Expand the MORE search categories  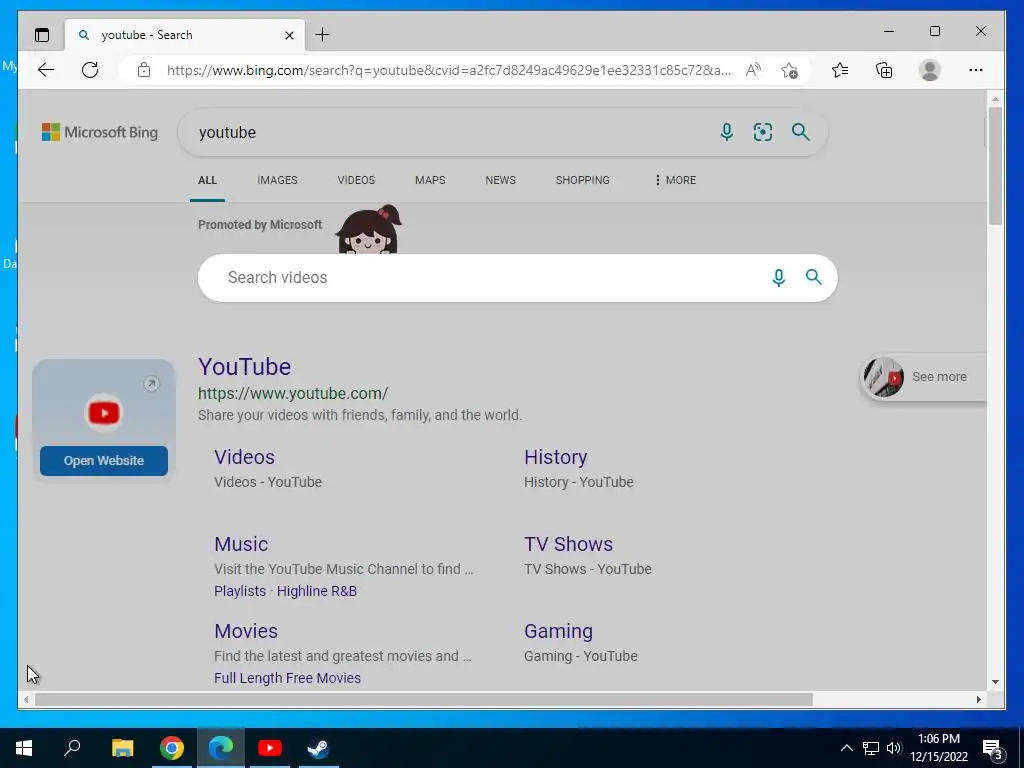click(x=675, y=180)
